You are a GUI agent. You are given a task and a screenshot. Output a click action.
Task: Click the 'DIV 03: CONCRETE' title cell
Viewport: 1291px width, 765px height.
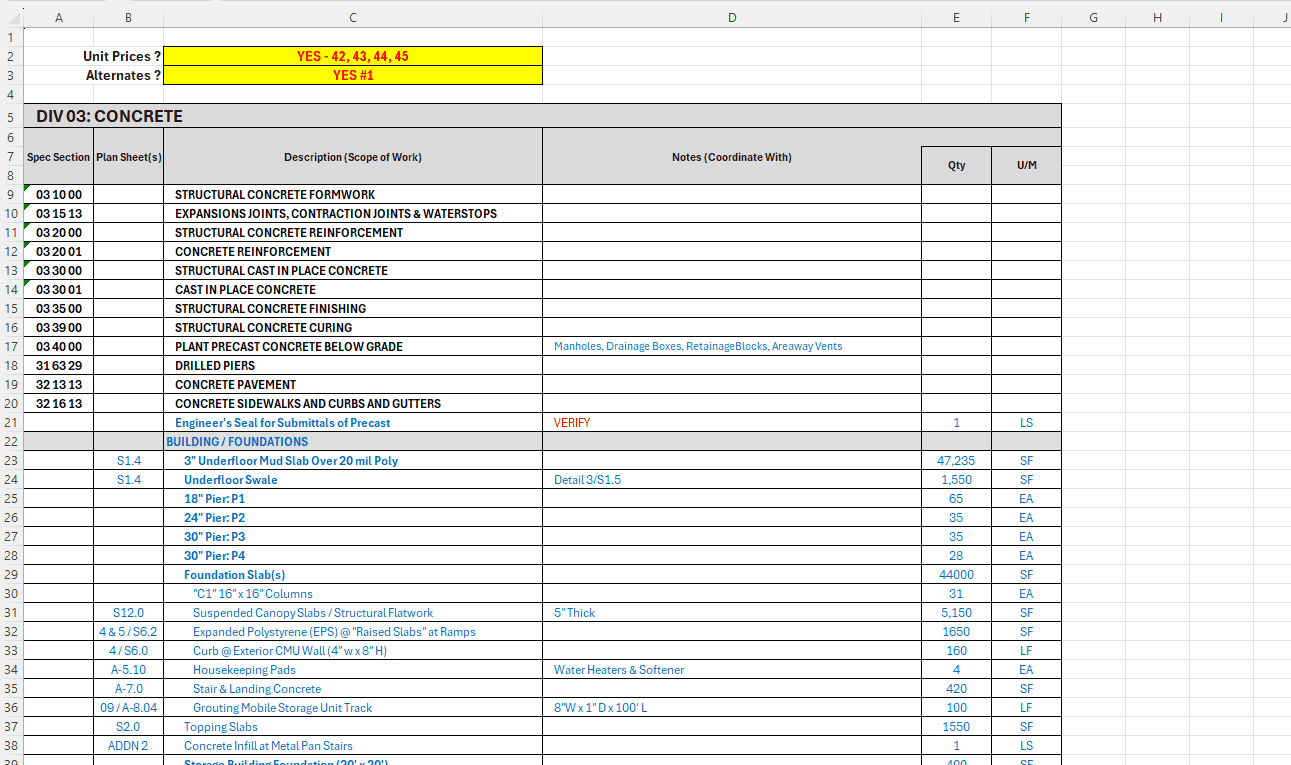[x=541, y=116]
